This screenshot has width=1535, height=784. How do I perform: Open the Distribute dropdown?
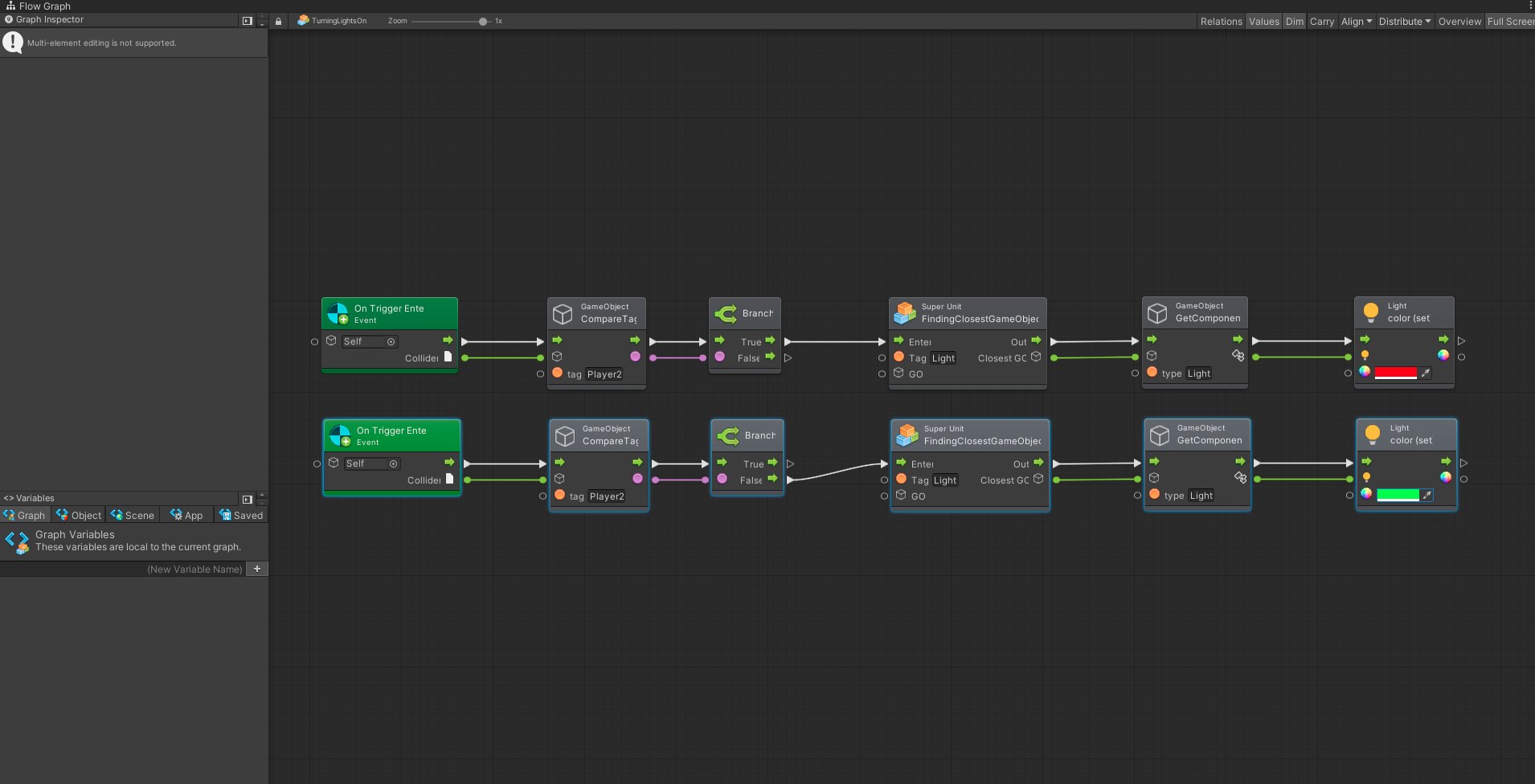point(1405,22)
